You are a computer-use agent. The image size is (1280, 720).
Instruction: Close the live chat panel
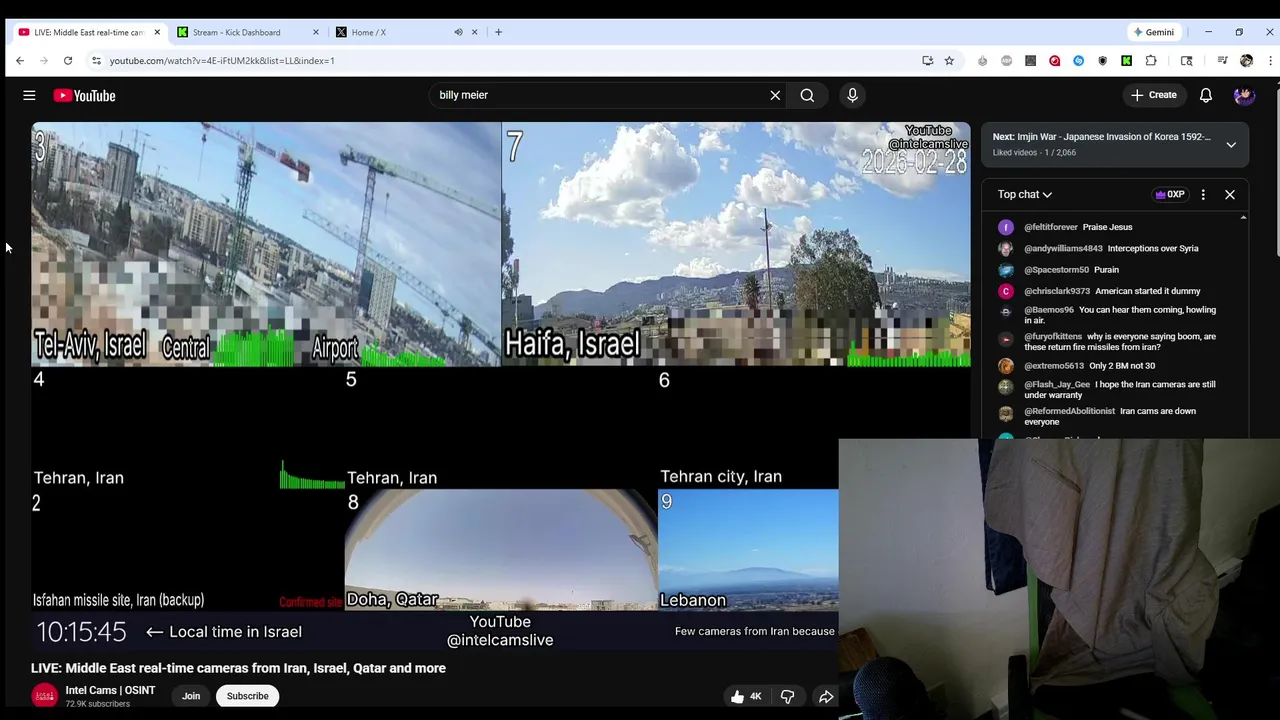pyautogui.click(x=1230, y=195)
